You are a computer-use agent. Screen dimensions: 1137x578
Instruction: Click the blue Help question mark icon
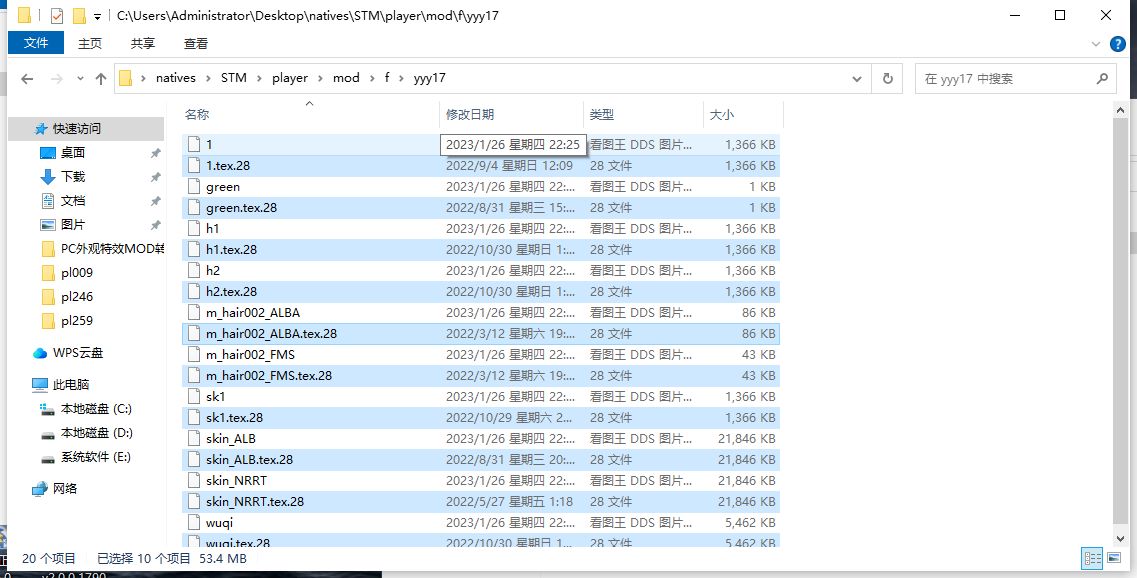[1117, 43]
